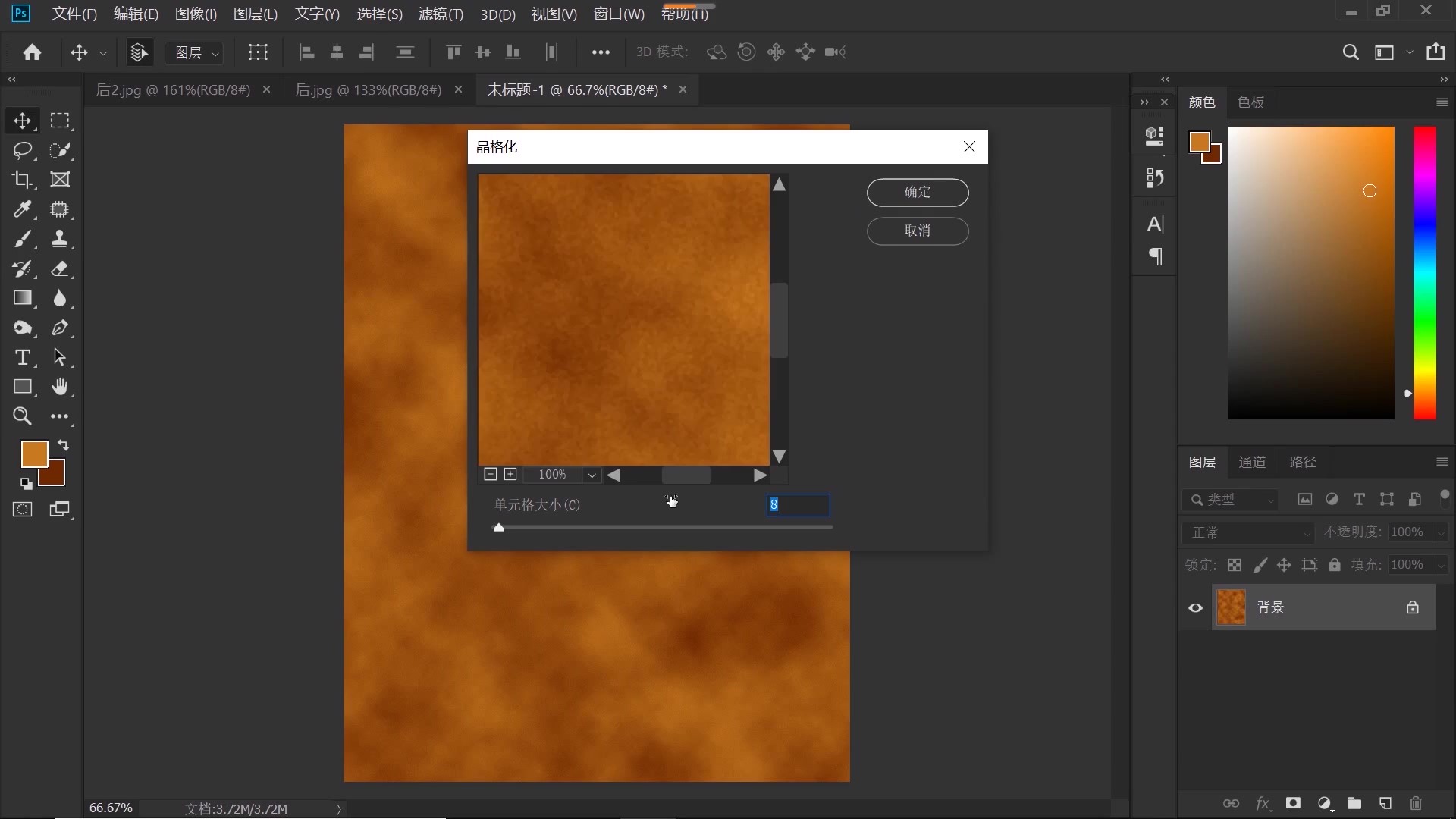Image resolution: width=1456 pixels, height=819 pixels.
Task: Toggle lock transparent pixels icon
Action: tap(1235, 565)
